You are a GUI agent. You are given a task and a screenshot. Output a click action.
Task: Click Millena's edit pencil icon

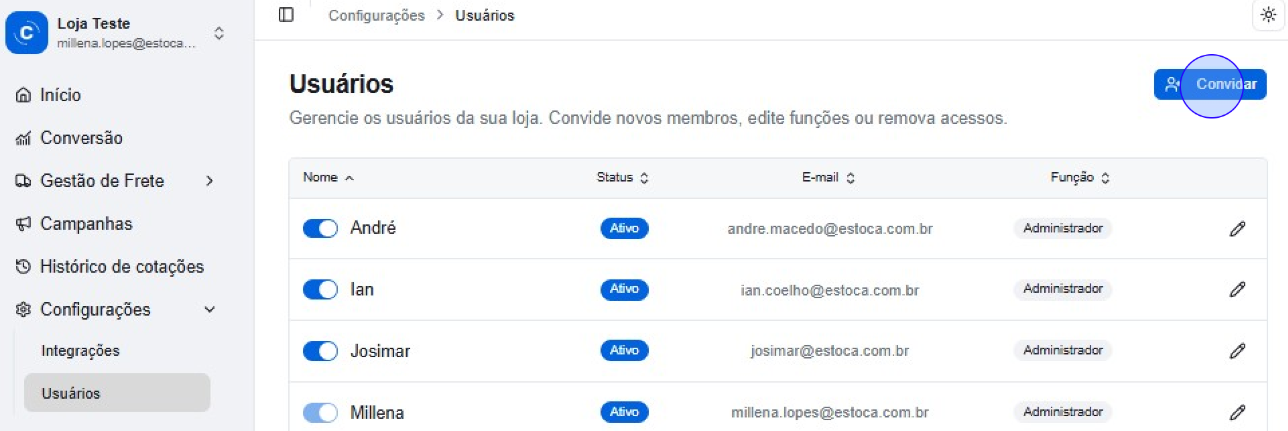[x=1237, y=412]
